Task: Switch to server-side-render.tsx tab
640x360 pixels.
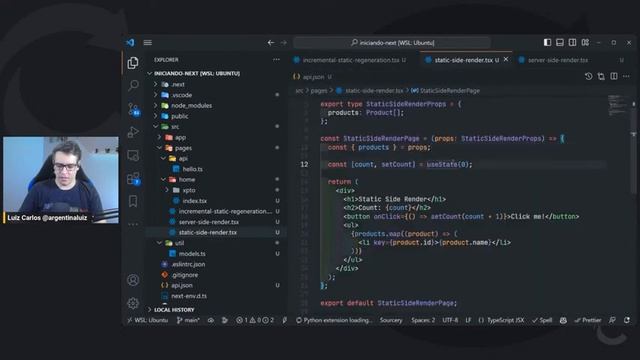Action: pos(558,60)
